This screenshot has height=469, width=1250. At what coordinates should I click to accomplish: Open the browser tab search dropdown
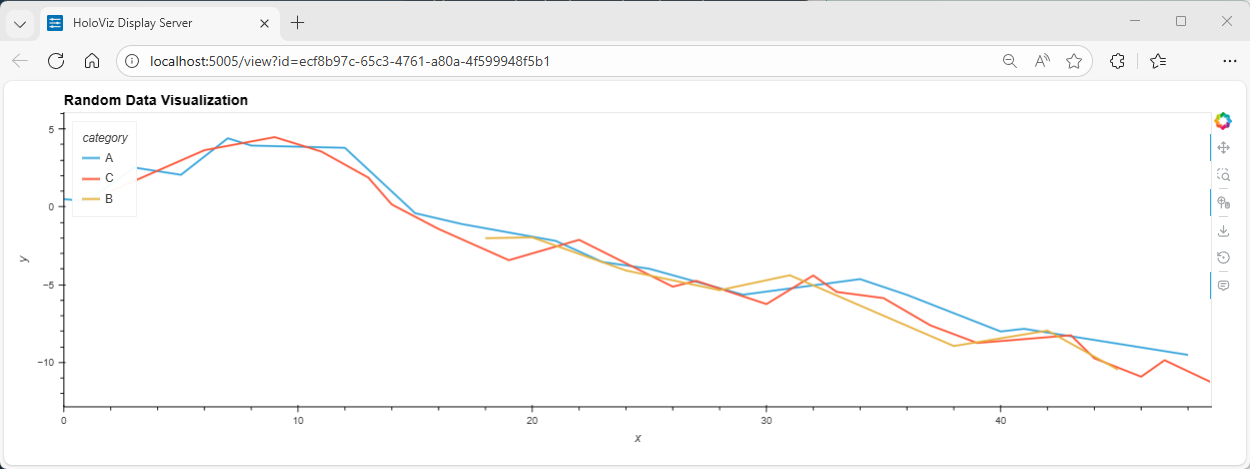click(x=19, y=23)
